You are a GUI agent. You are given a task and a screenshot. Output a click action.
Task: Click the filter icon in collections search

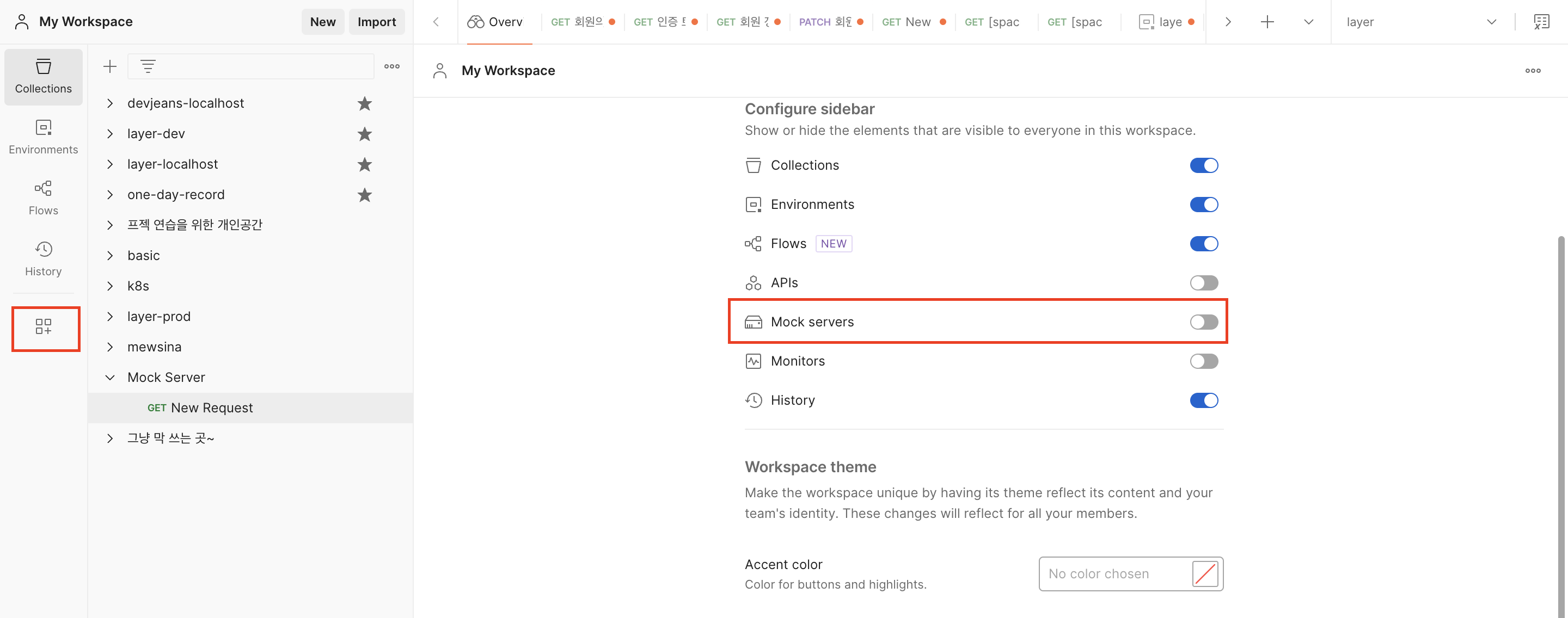click(x=148, y=66)
